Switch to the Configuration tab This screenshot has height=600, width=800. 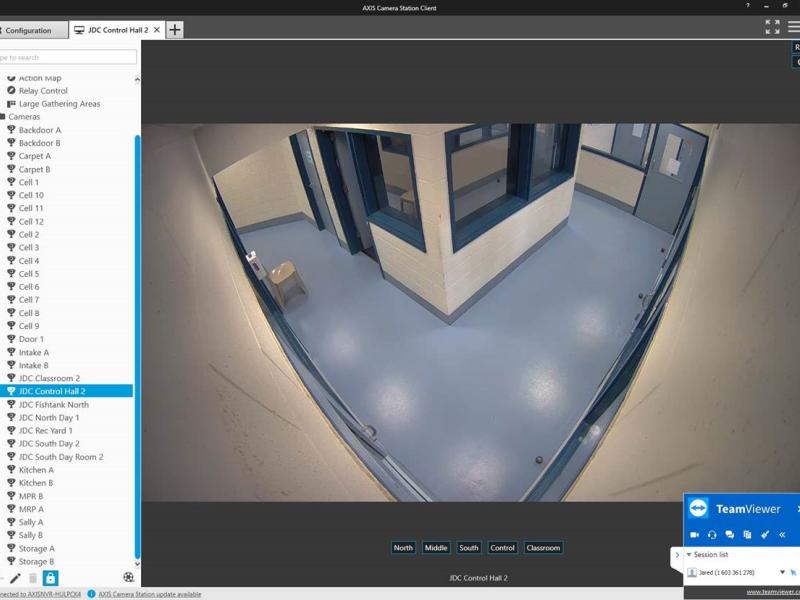pyautogui.click(x=30, y=30)
